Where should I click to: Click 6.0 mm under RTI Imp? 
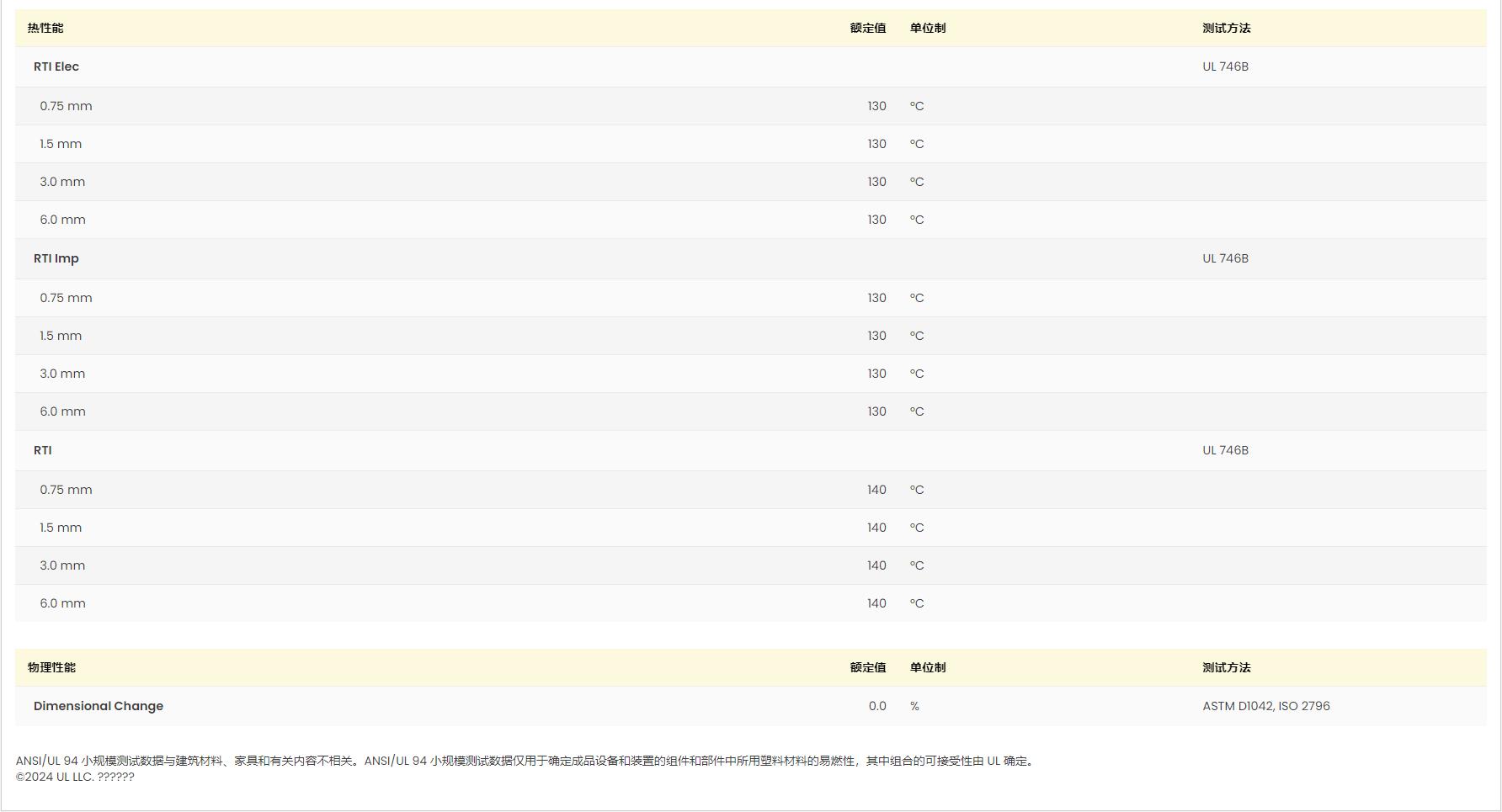[62, 411]
